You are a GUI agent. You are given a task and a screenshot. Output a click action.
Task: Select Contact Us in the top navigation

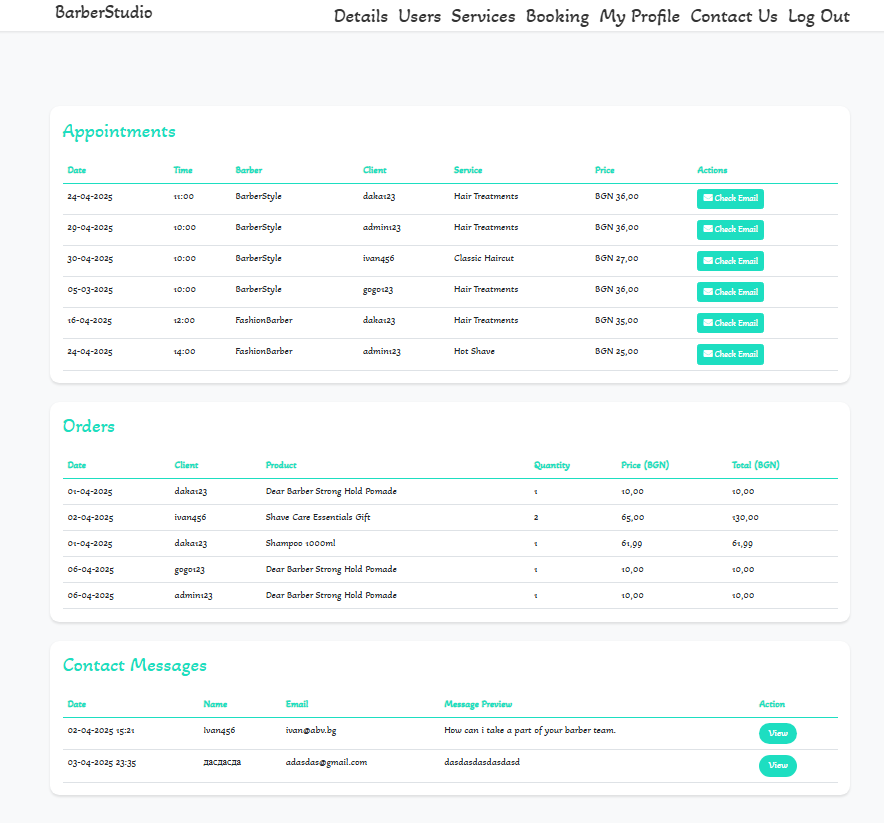[x=733, y=16]
